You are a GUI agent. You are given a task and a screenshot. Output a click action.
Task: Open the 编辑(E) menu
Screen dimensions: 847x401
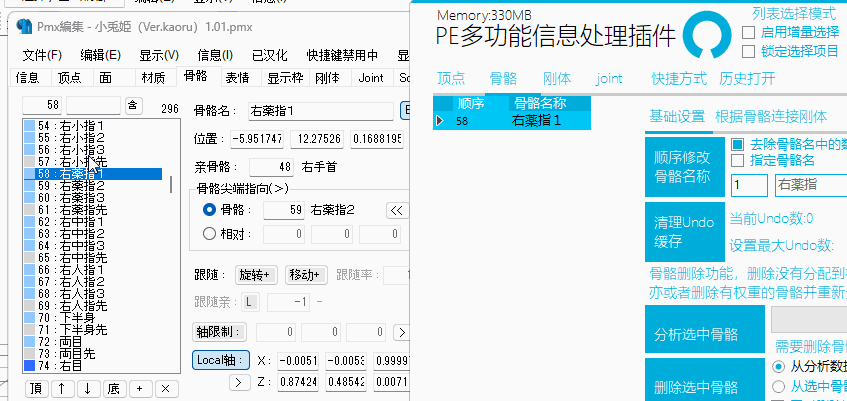[x=100, y=55]
